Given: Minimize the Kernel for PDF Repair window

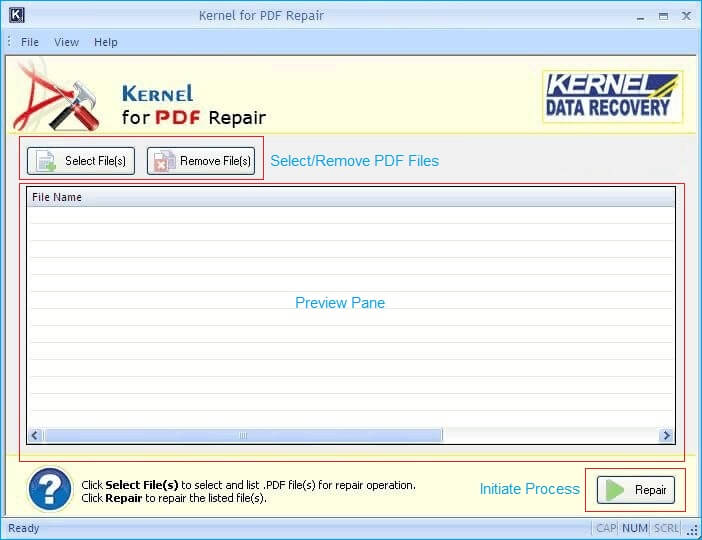Looking at the screenshot, I should point(641,17).
